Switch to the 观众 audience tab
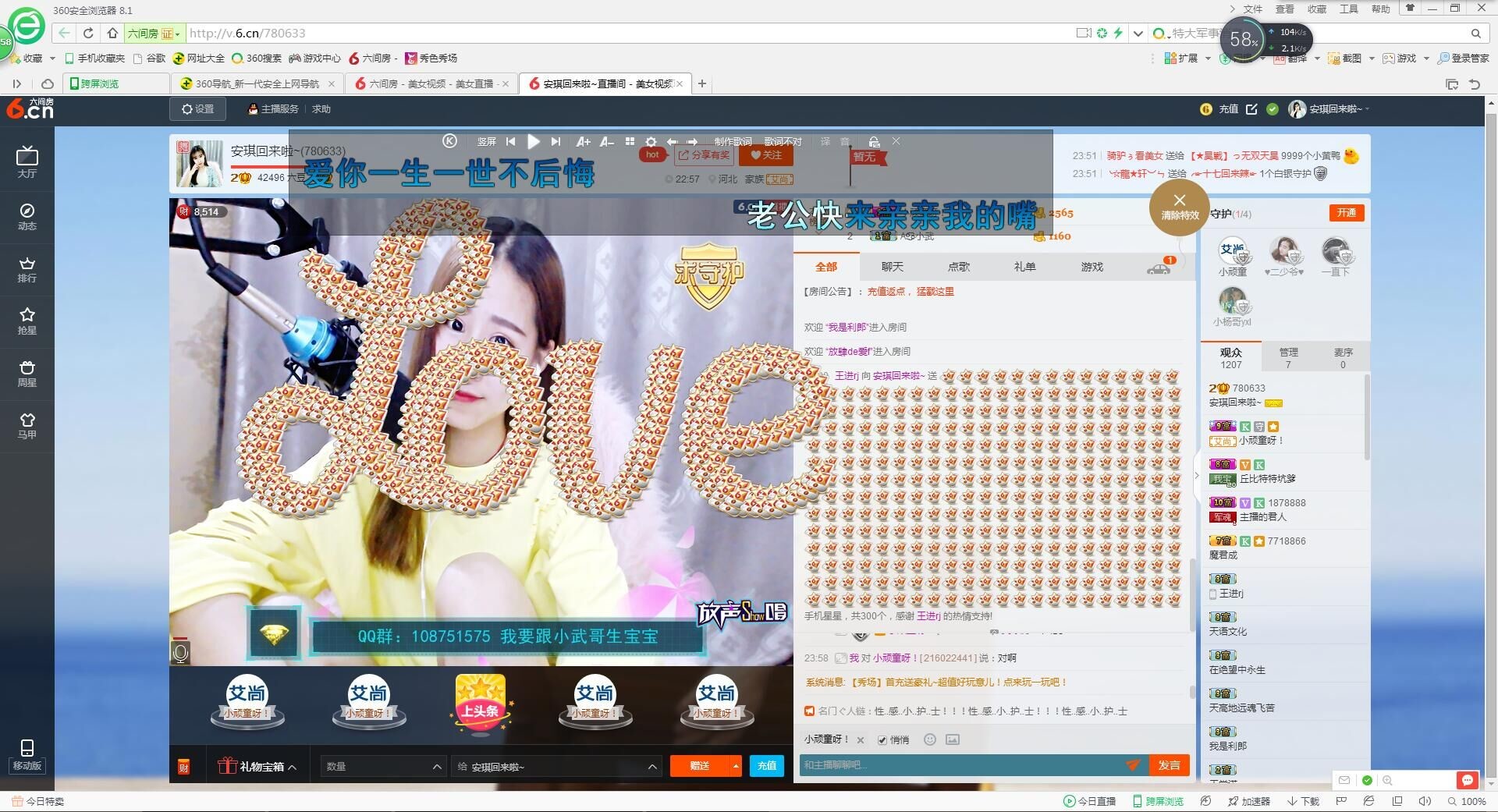This screenshot has width=1498, height=812. [x=1231, y=358]
